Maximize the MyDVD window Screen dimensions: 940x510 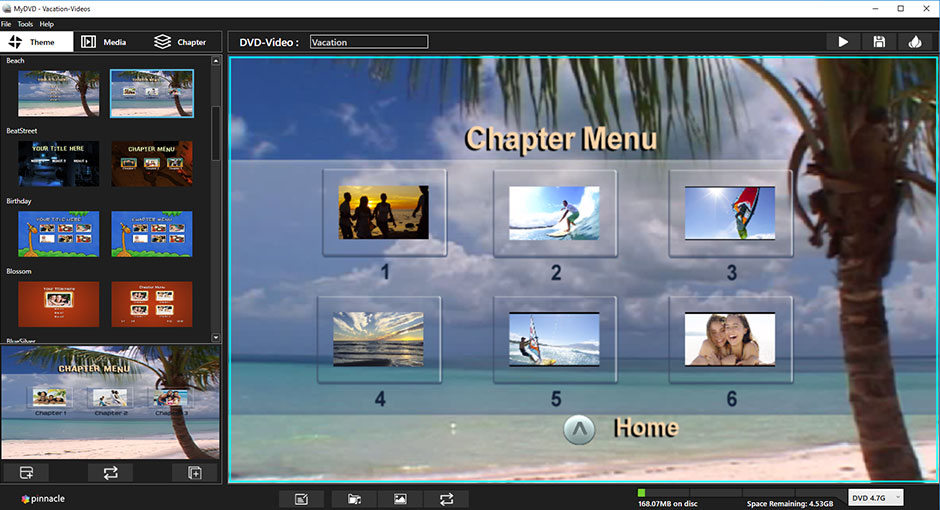point(900,8)
